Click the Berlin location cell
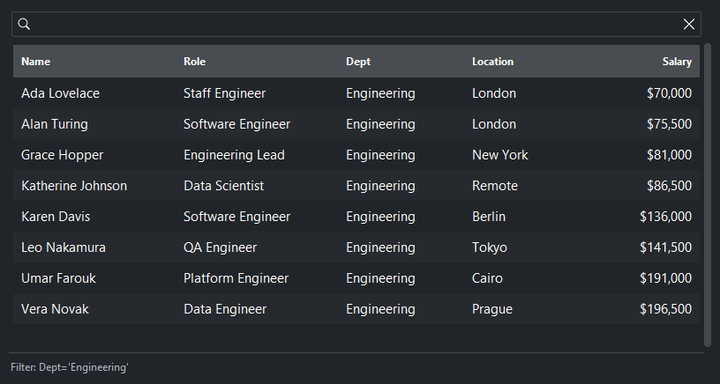The image size is (720, 384). click(489, 216)
